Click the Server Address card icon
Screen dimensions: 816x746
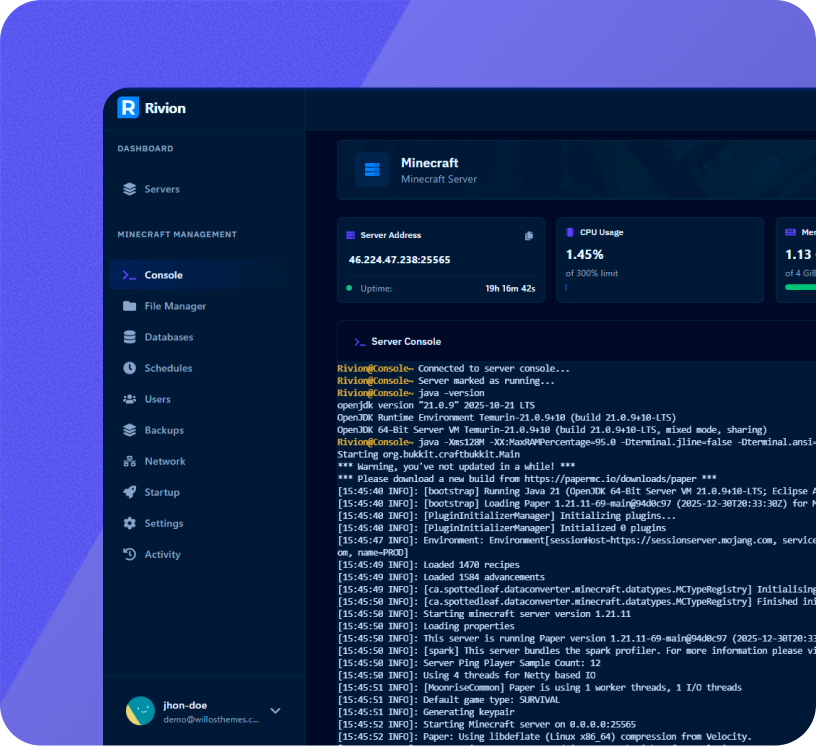350,235
